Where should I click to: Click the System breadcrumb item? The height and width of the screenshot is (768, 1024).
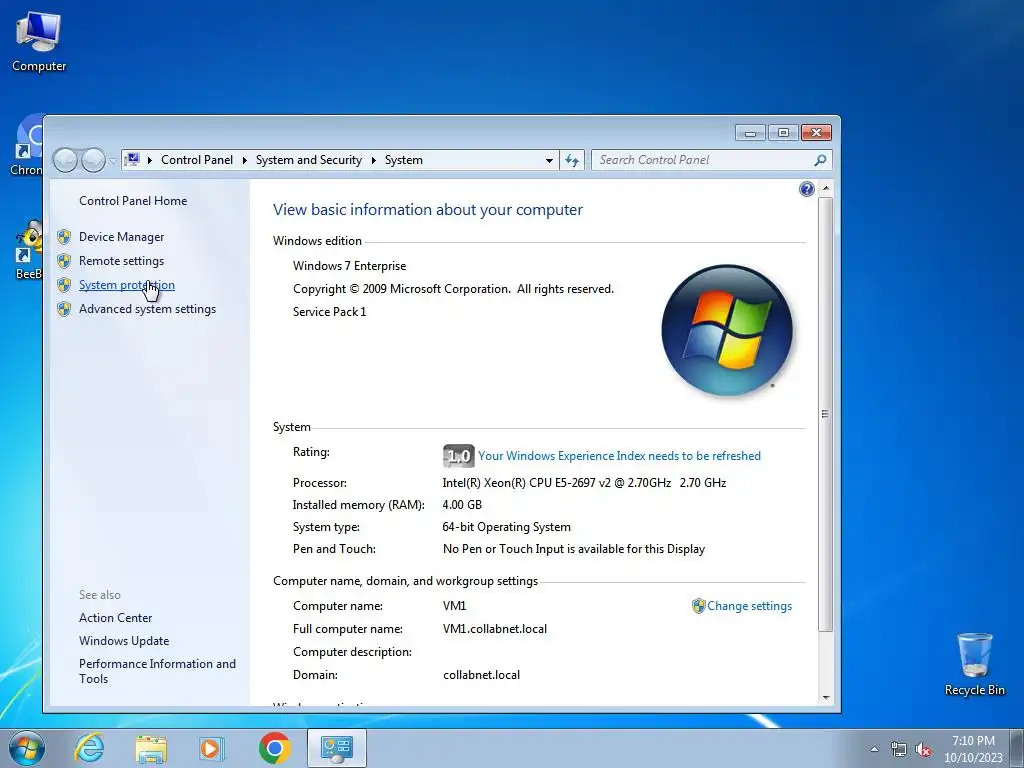(404, 160)
